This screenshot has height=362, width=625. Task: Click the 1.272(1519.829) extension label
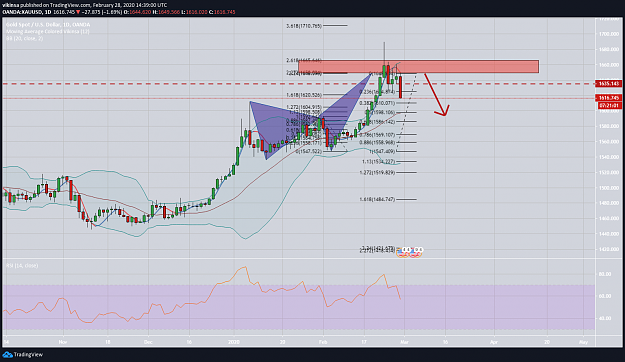click(x=377, y=173)
